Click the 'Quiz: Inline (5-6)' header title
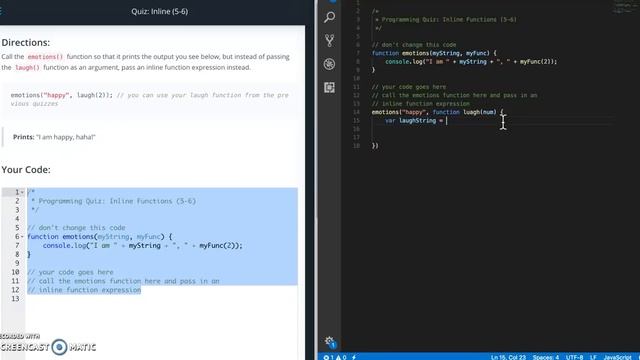The image size is (640, 360). [x=160, y=11]
